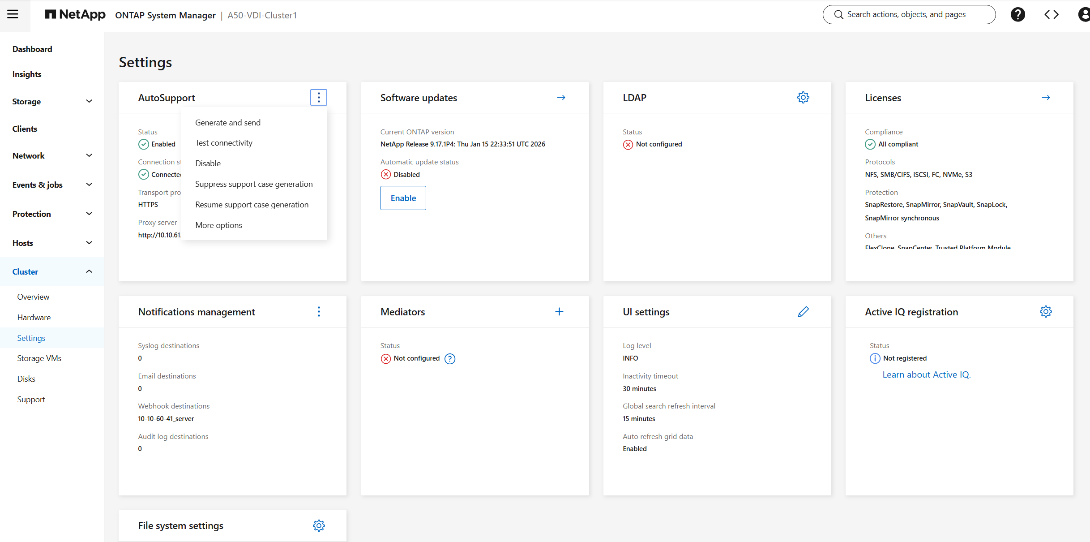Open Active IQ registration gear icon
Image resolution: width=1090 pixels, height=542 pixels.
coord(1046,312)
